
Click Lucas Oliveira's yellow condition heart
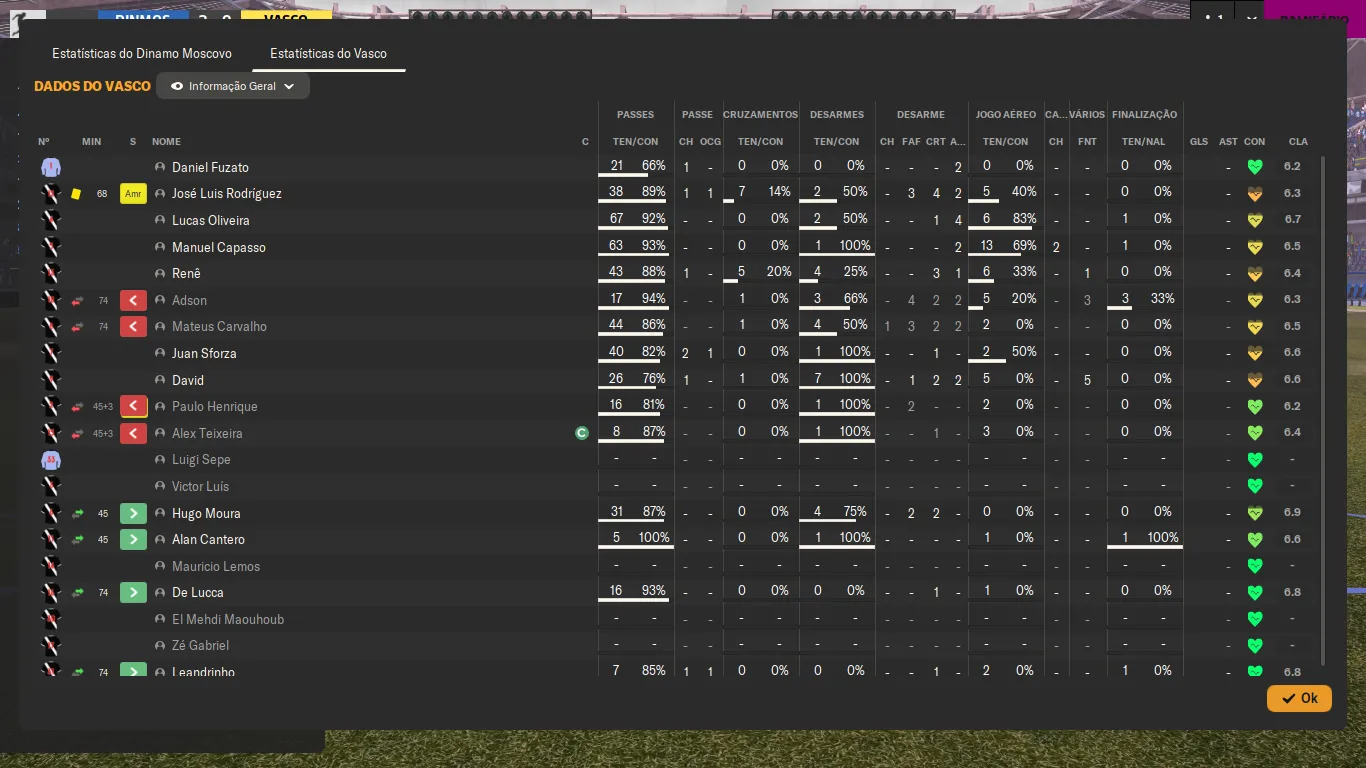(x=1255, y=220)
